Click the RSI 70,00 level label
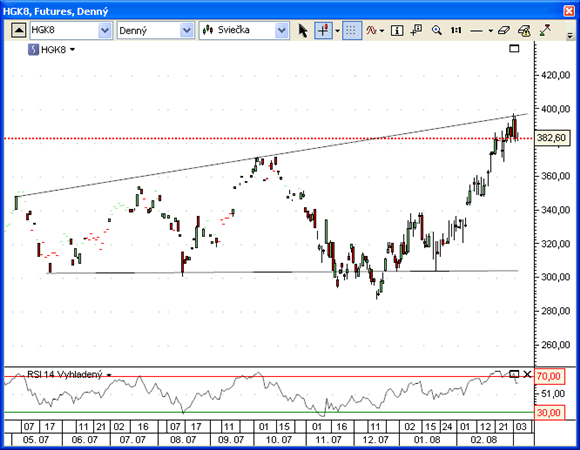The width and height of the screenshot is (580, 450). pos(549,376)
